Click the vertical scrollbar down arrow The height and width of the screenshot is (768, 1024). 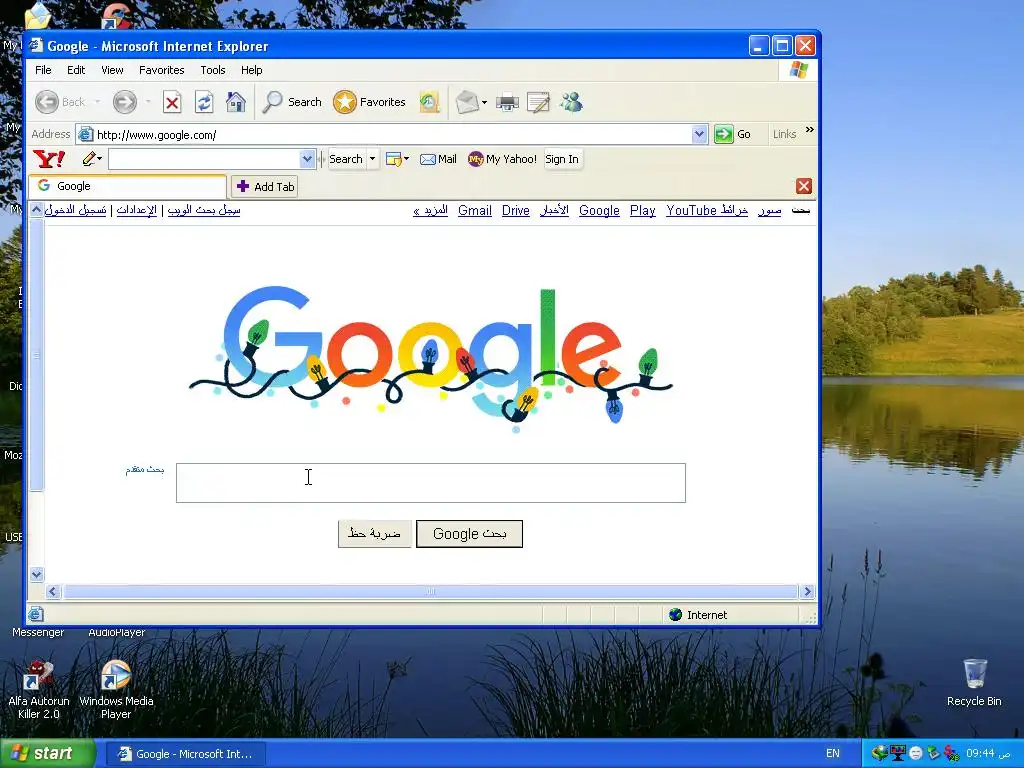pos(37,575)
